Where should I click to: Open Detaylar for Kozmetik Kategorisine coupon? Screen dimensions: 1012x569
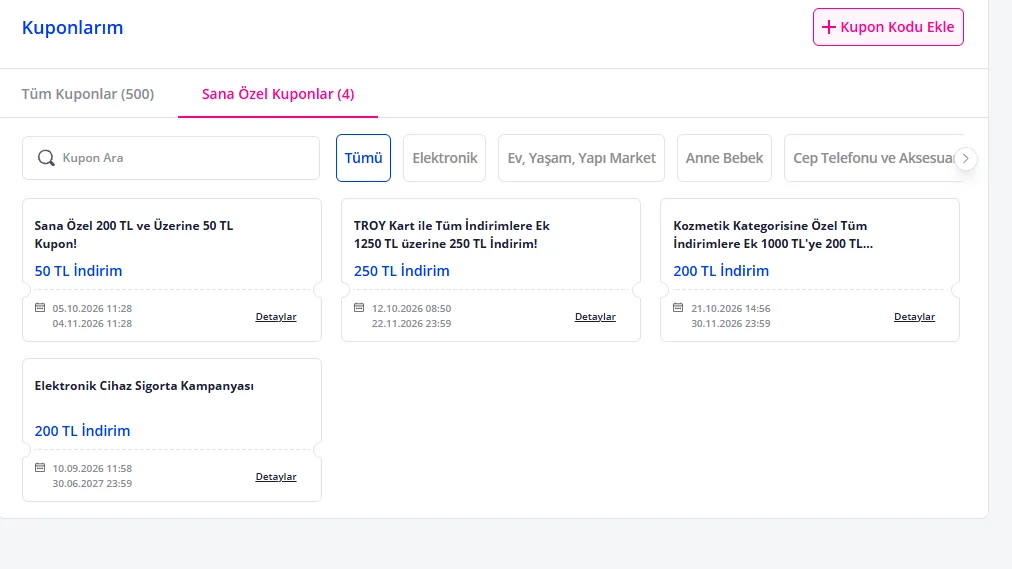coord(914,317)
